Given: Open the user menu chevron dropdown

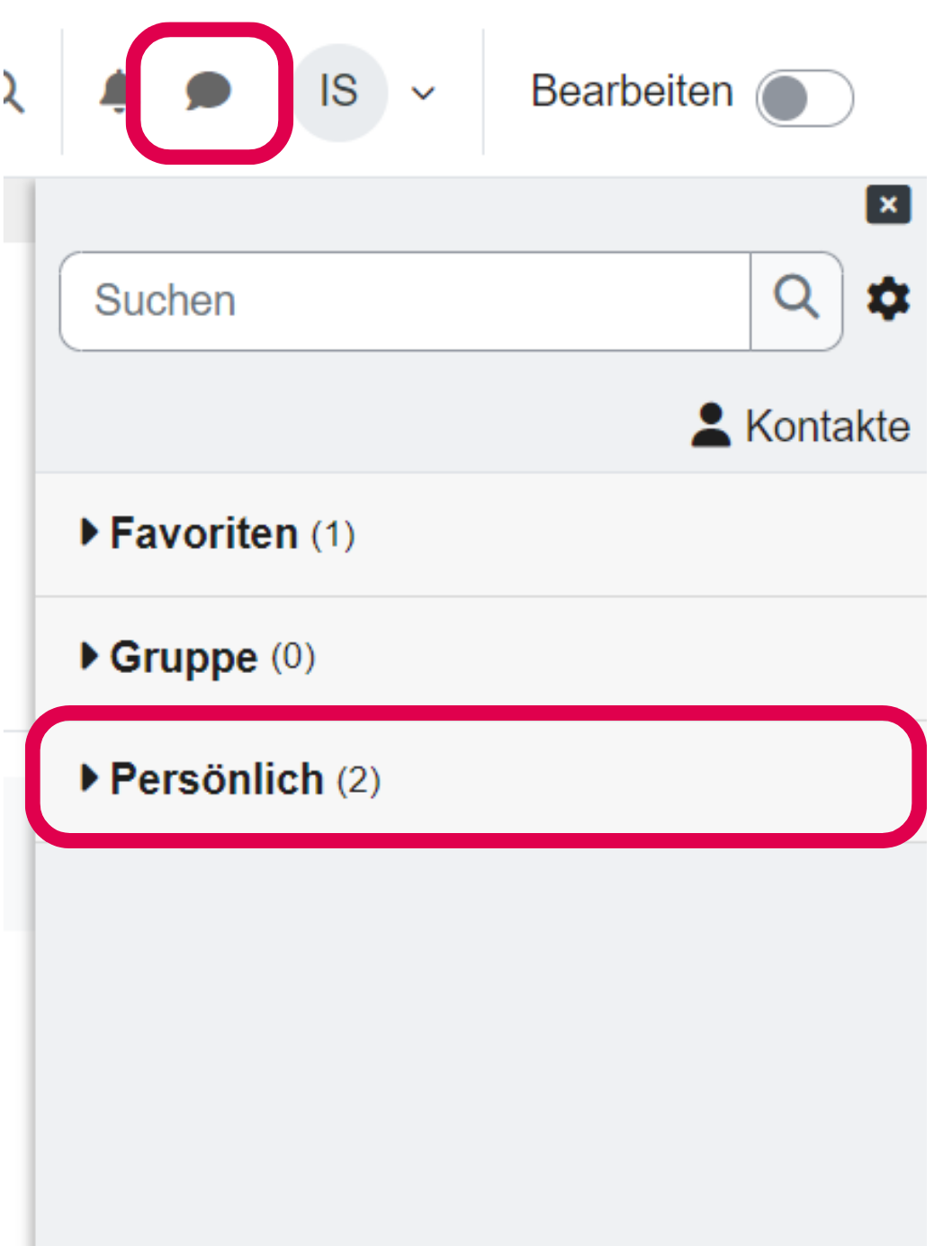Looking at the screenshot, I should [423, 93].
